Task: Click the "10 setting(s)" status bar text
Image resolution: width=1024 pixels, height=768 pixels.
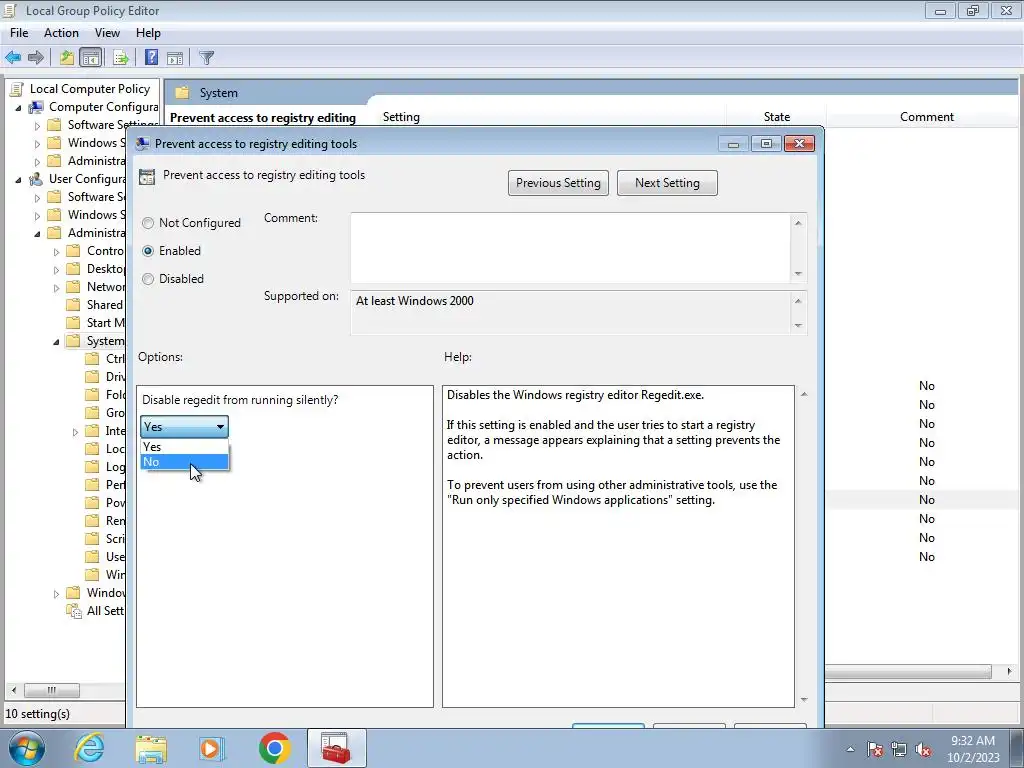Action: [37, 714]
